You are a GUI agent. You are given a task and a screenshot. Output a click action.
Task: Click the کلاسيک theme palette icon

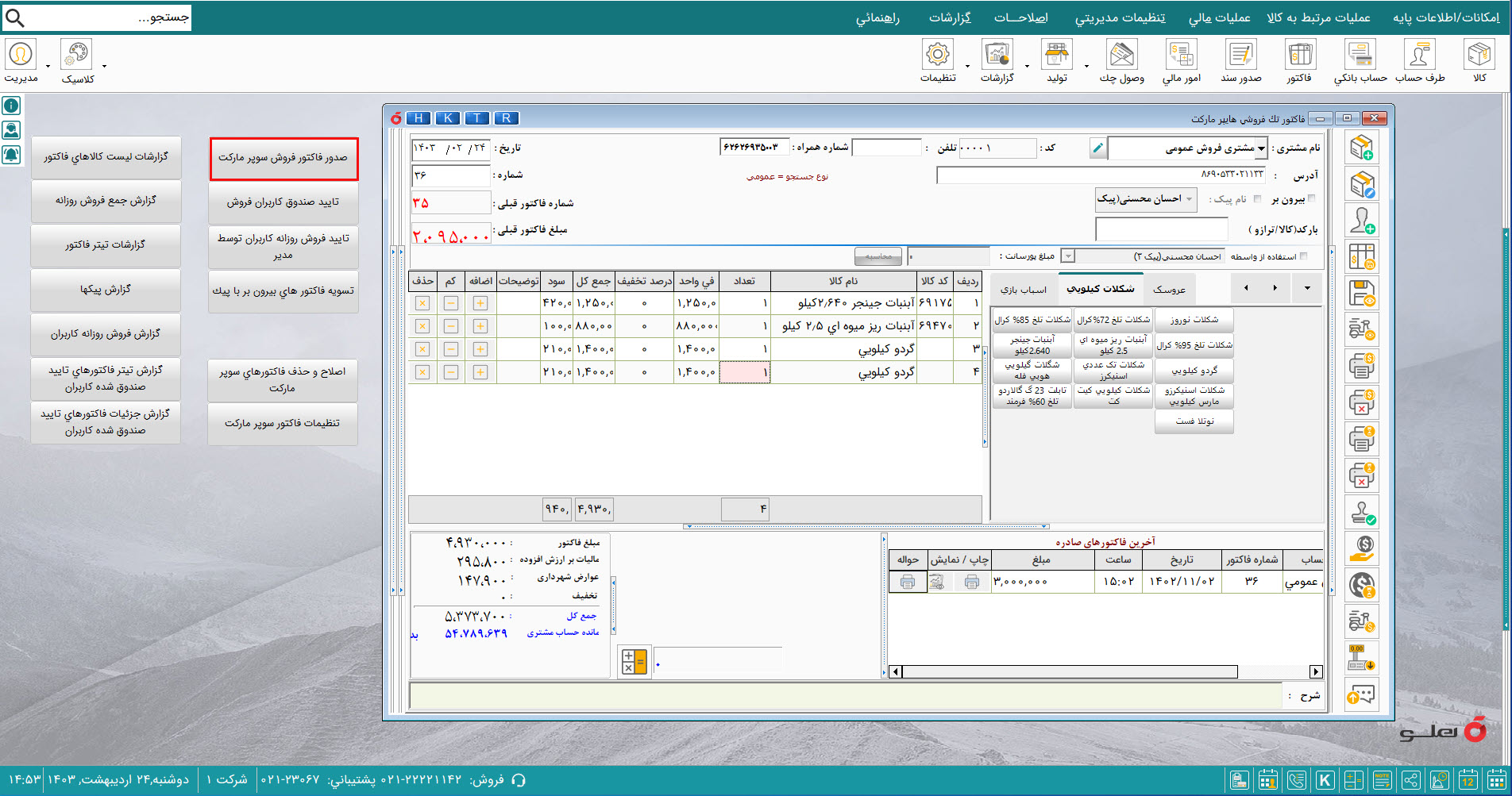coord(76,54)
